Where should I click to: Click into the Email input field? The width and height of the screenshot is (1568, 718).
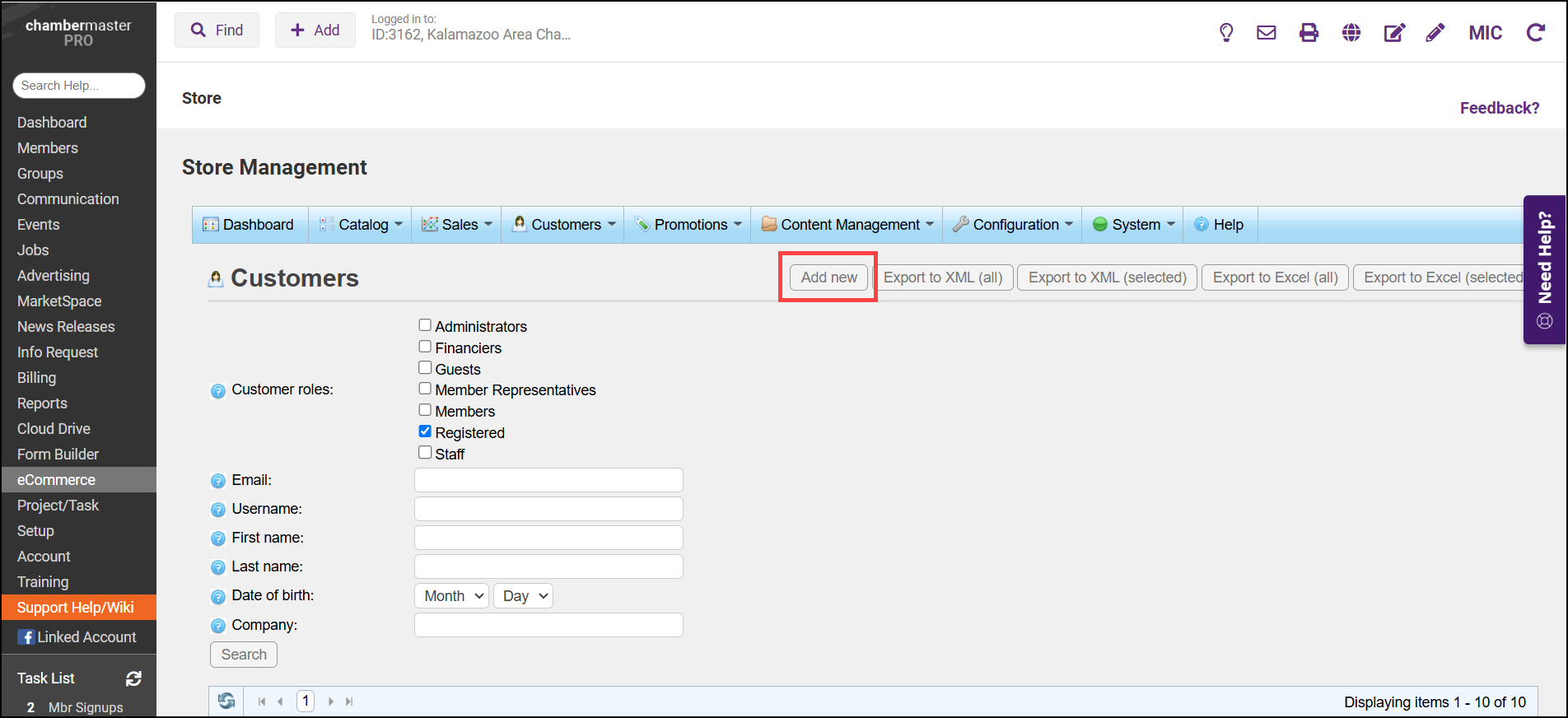point(548,480)
